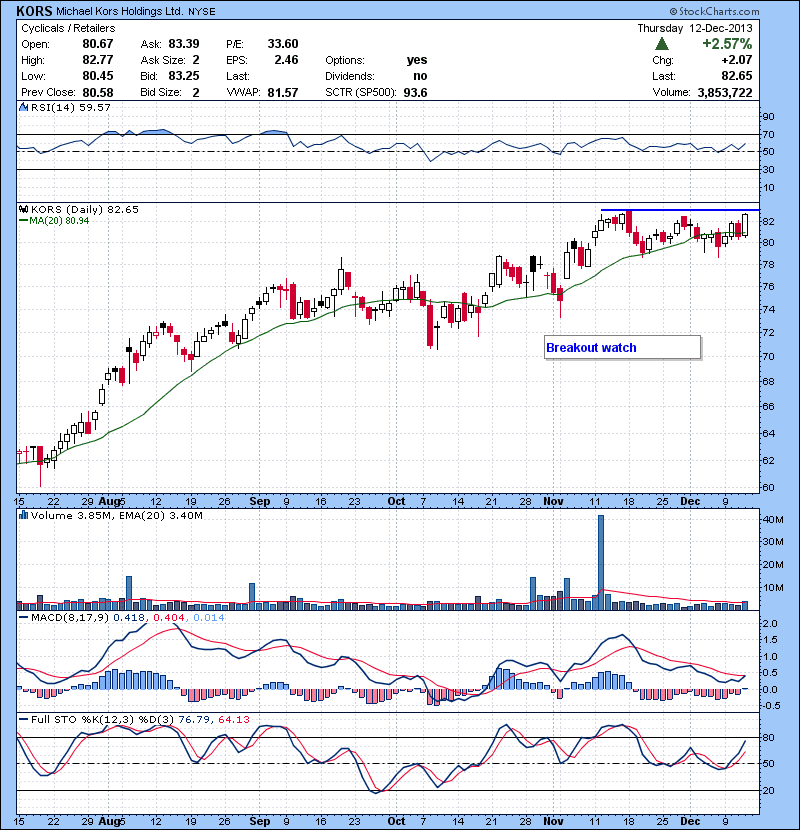Select the KORS ticker symbol in header
Screen dimensions: 800x830
pyautogui.click(x=34, y=11)
